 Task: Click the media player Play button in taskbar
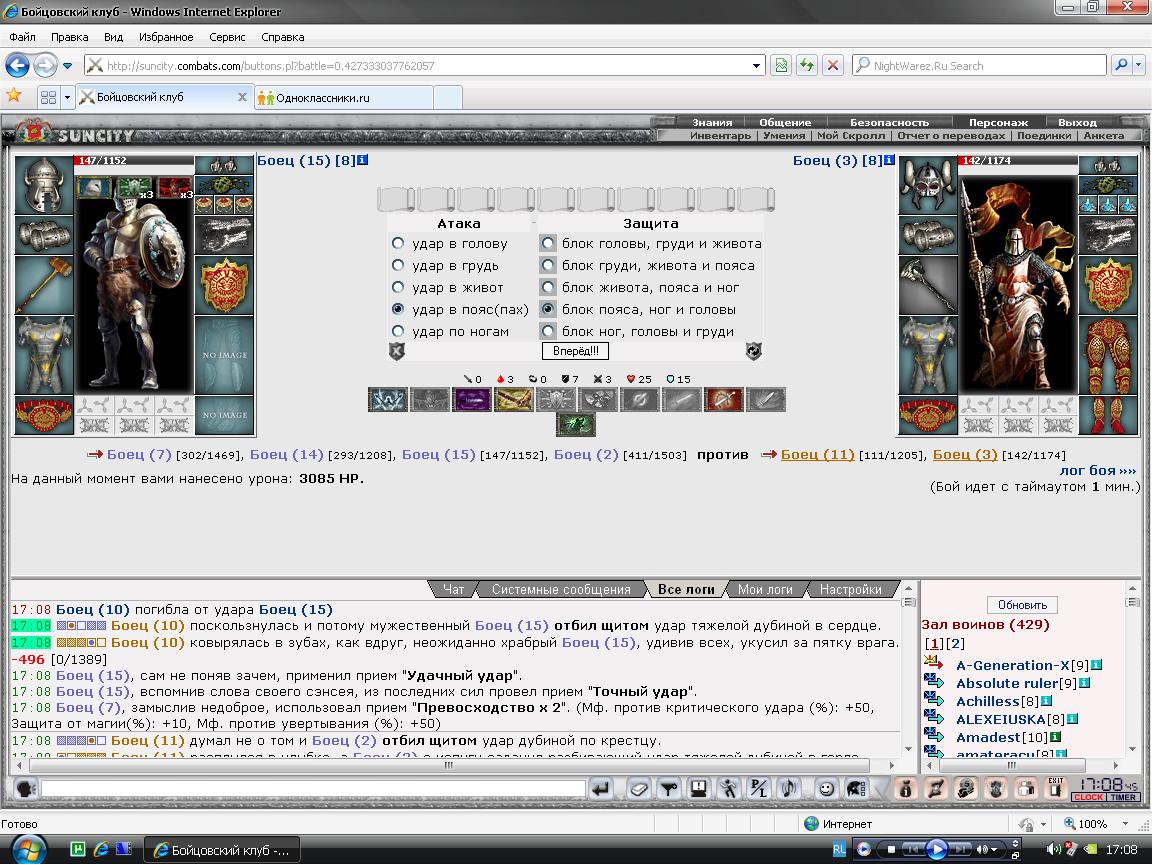tap(936, 849)
